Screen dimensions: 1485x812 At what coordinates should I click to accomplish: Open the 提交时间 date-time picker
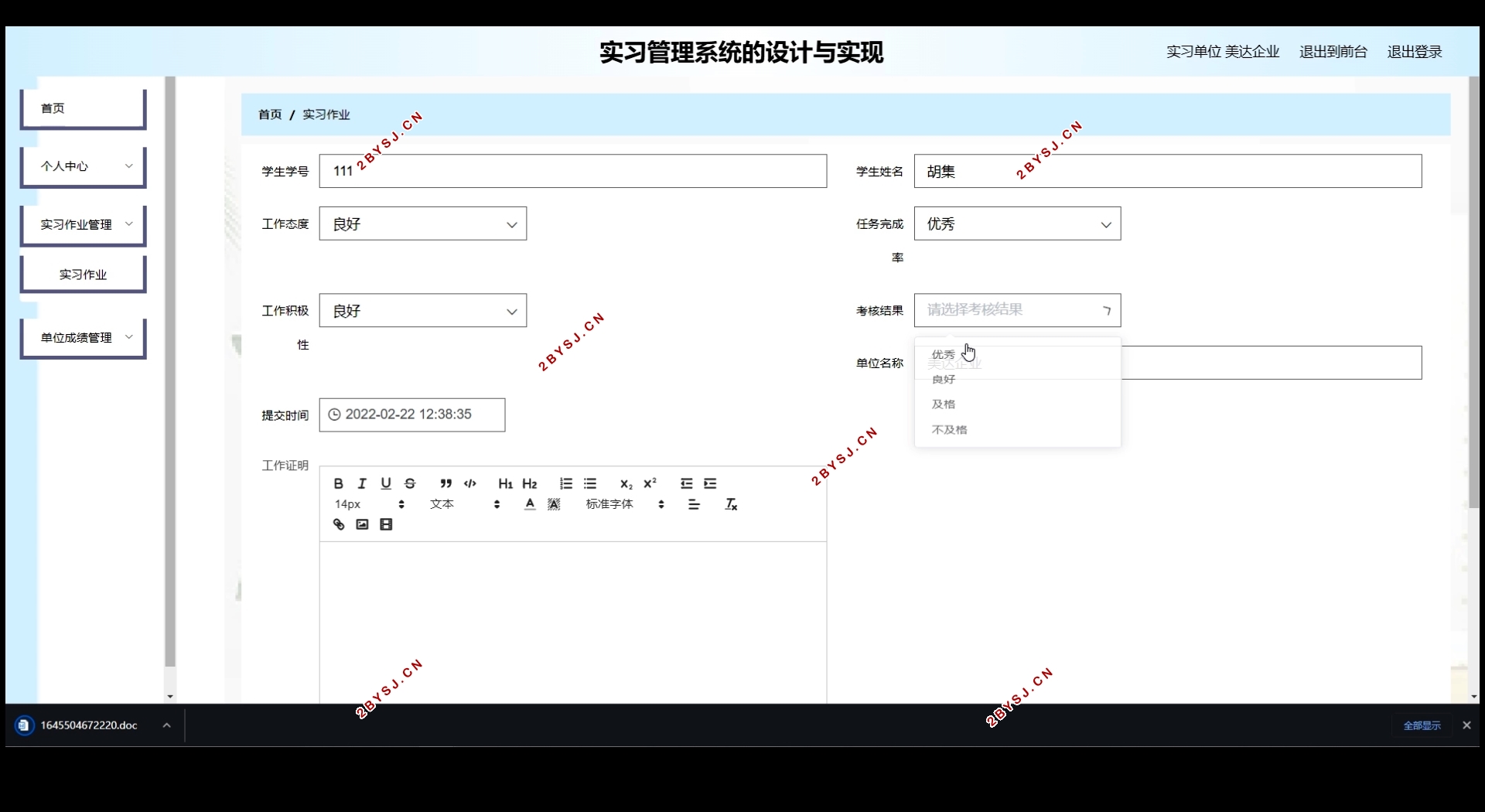point(412,415)
